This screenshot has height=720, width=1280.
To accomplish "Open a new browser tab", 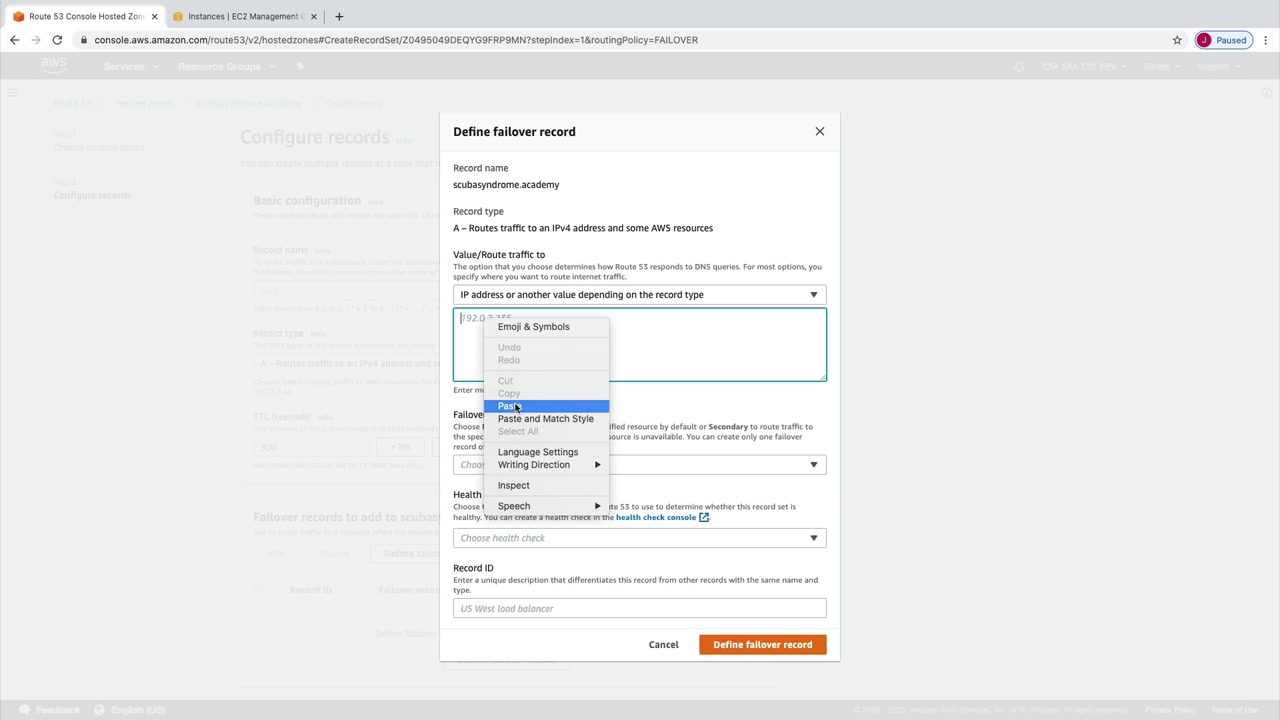I will click(339, 16).
